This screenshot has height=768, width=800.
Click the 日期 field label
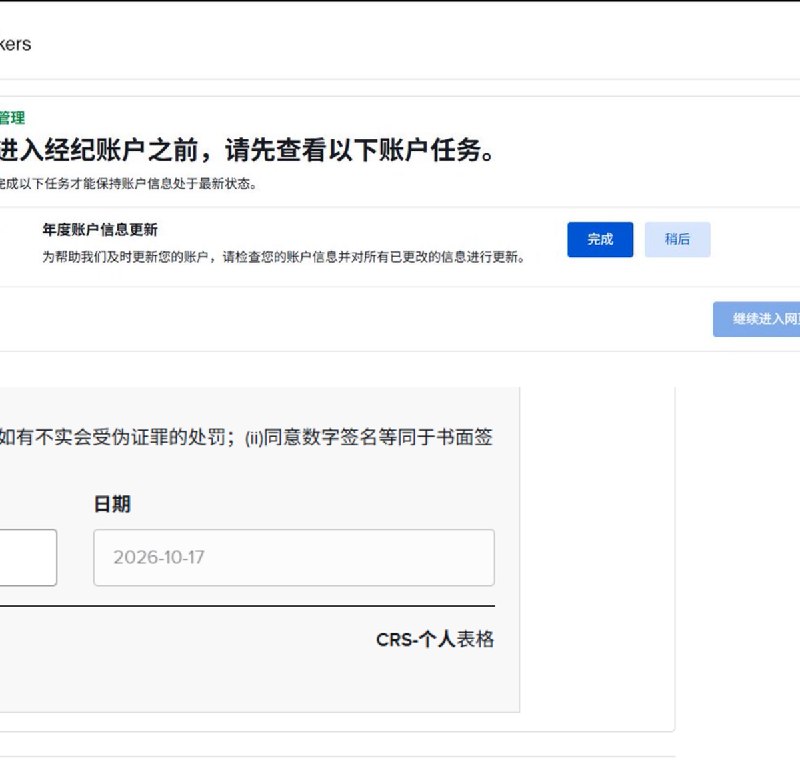coord(112,504)
